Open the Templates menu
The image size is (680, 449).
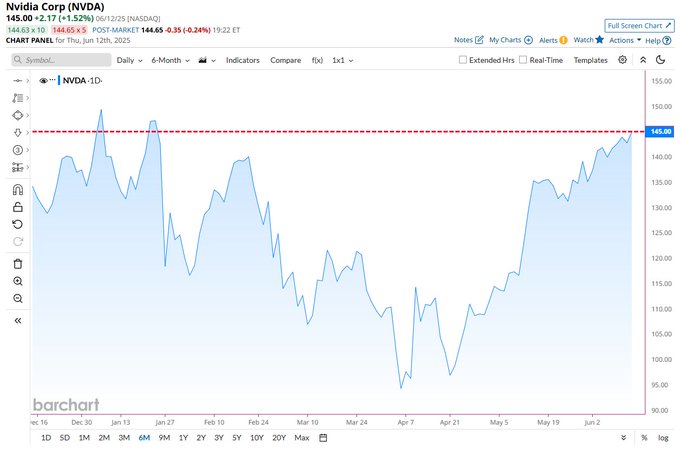tap(590, 60)
